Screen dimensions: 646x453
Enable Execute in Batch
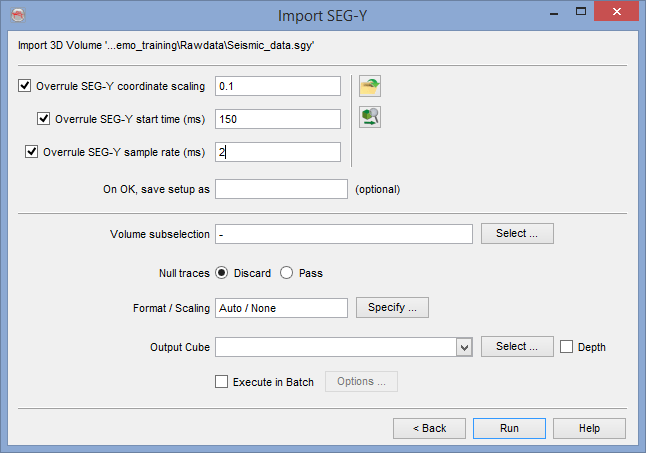[222, 382]
